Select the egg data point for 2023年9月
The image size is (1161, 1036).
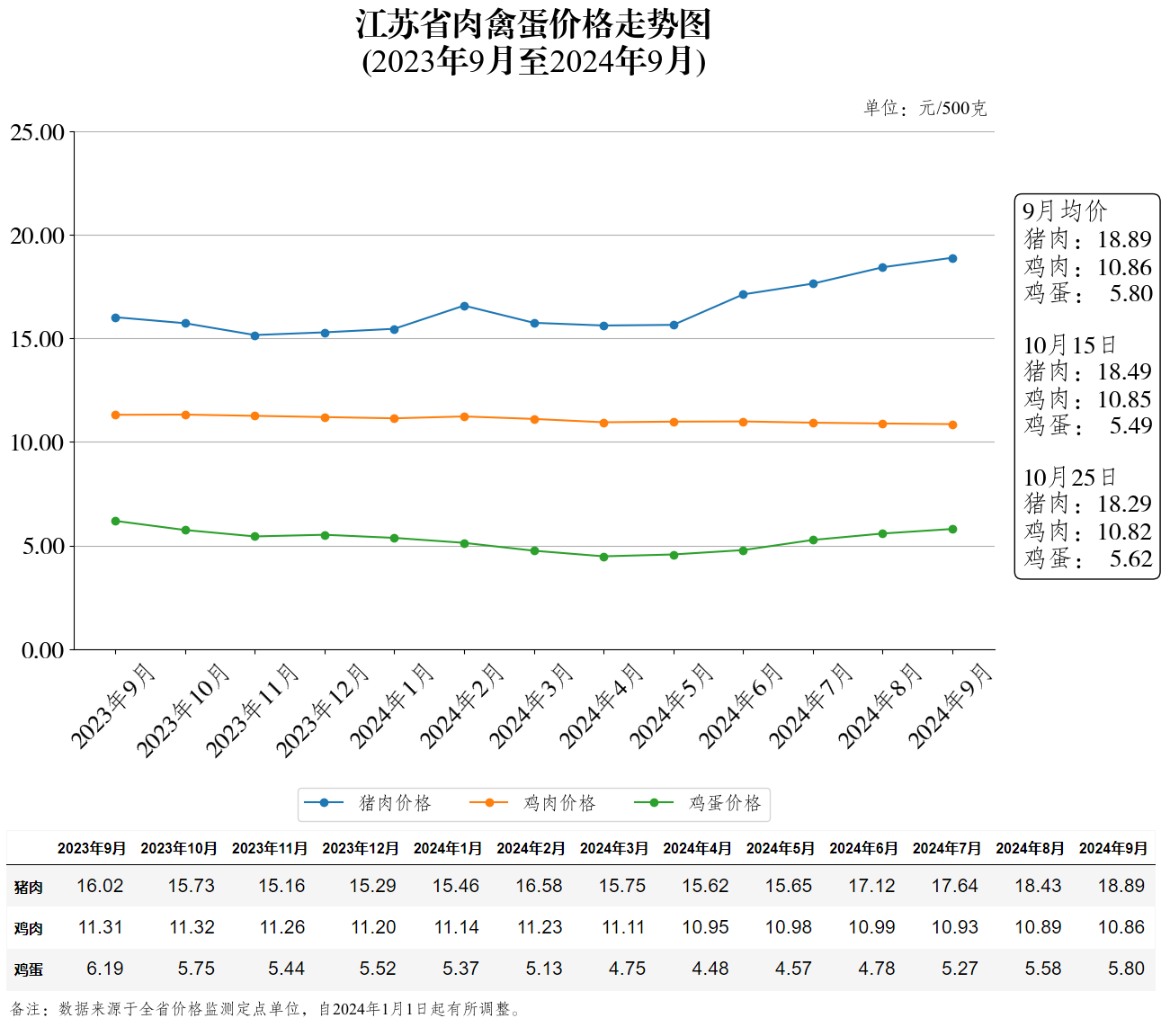115,521
